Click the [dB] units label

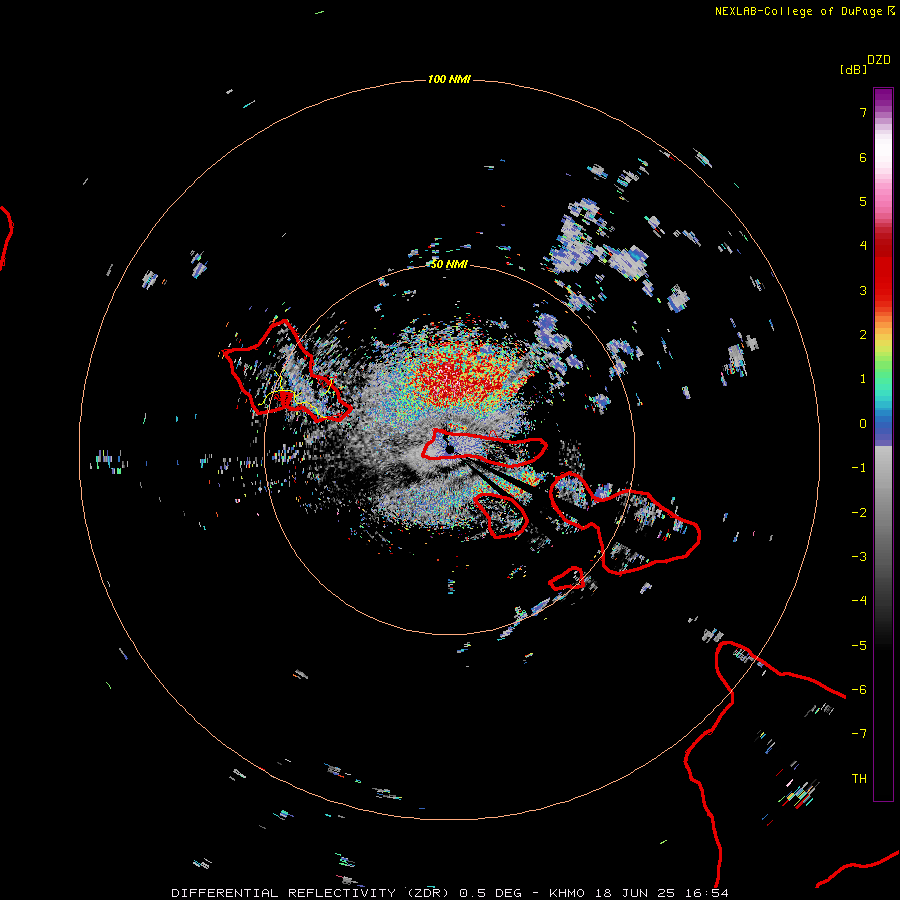pyautogui.click(x=853, y=69)
